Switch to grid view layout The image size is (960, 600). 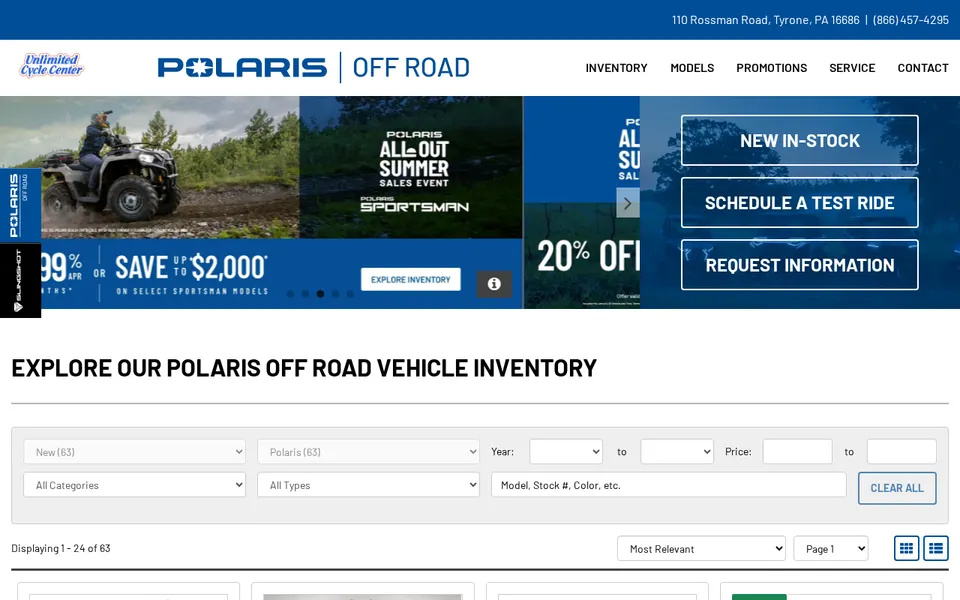906,548
